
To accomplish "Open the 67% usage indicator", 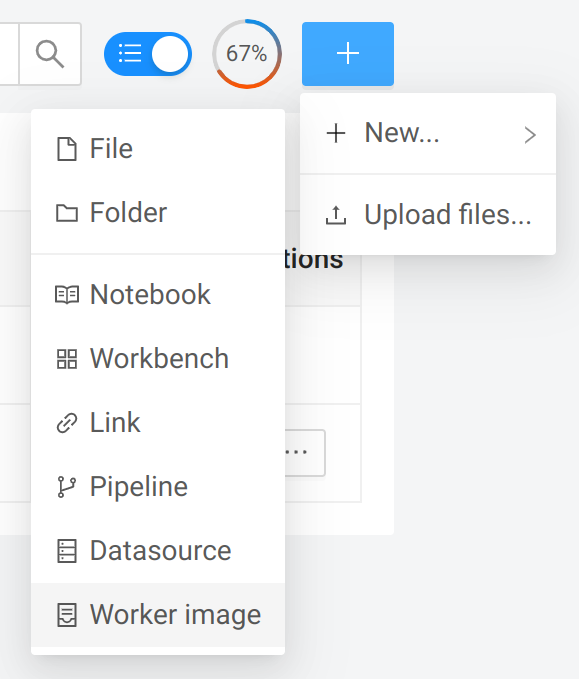I will click(x=247, y=54).
